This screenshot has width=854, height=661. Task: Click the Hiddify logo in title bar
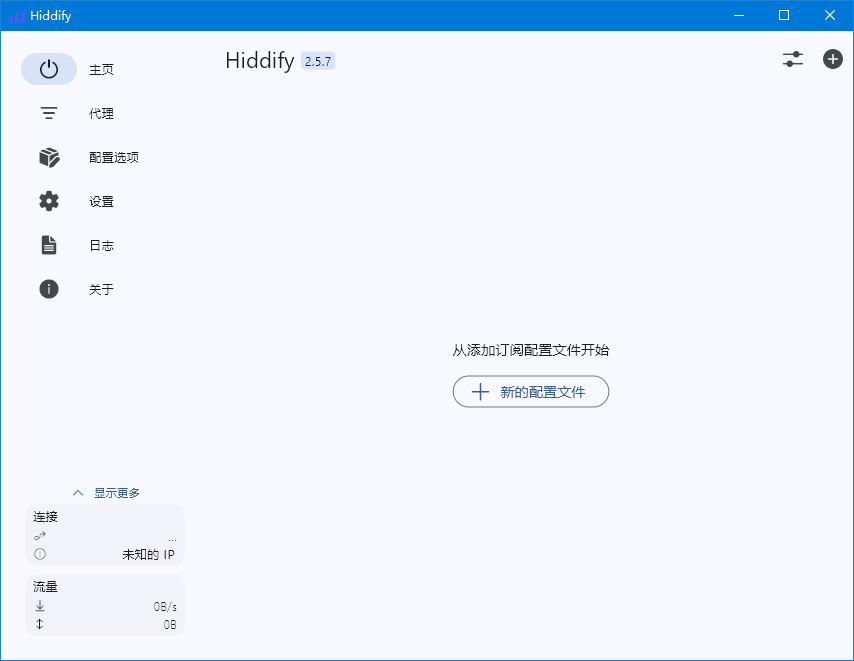coord(17,16)
